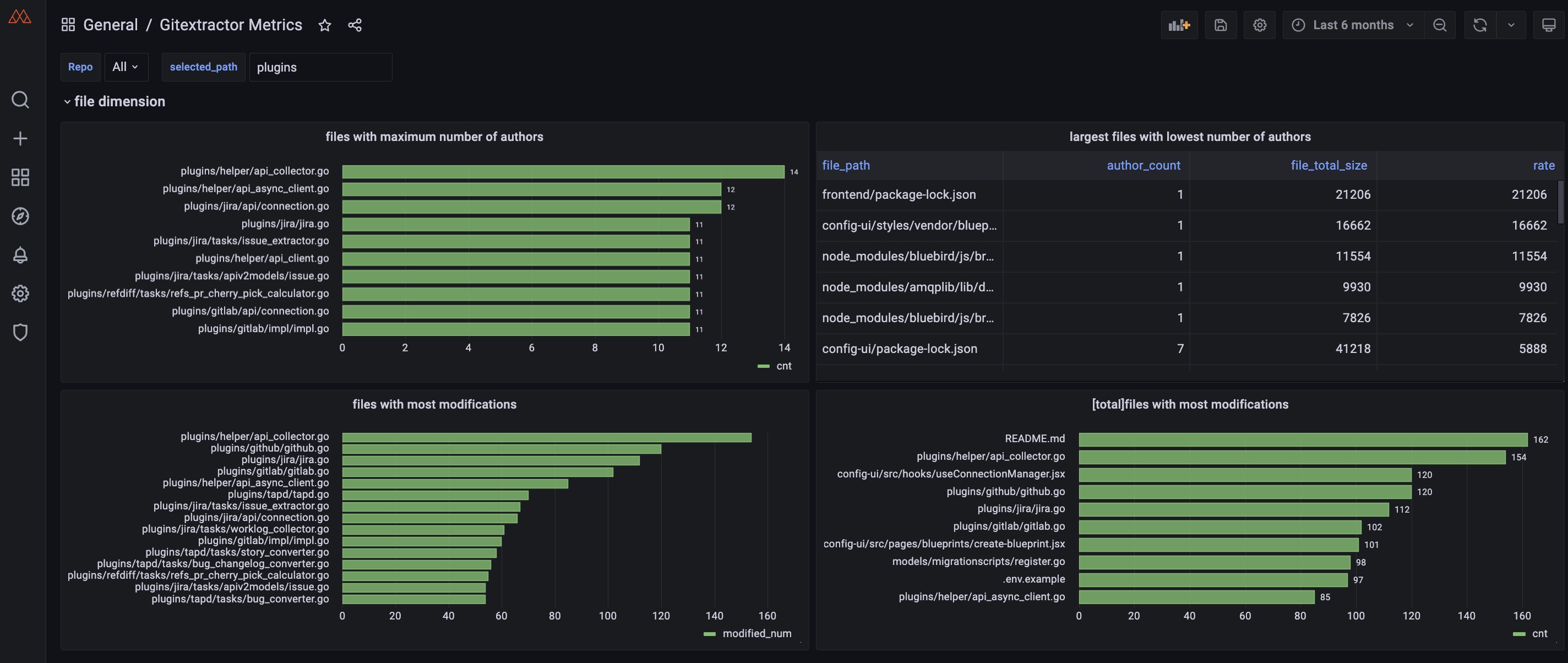The width and height of the screenshot is (1568, 663).
Task: Click the Create plus icon in sidebar
Action: click(x=20, y=139)
